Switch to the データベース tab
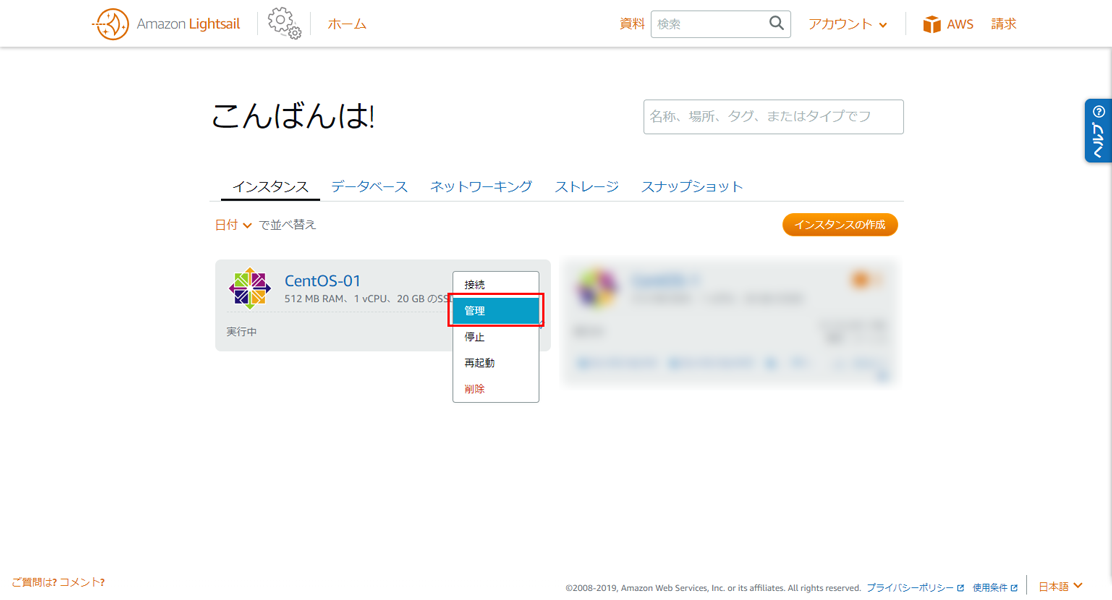This screenshot has width=1112, height=600. click(369, 187)
